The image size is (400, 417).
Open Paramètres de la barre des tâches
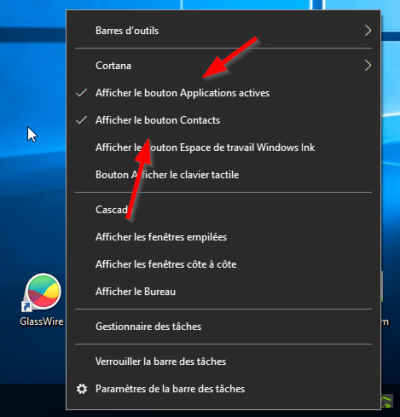pyautogui.click(x=223, y=389)
